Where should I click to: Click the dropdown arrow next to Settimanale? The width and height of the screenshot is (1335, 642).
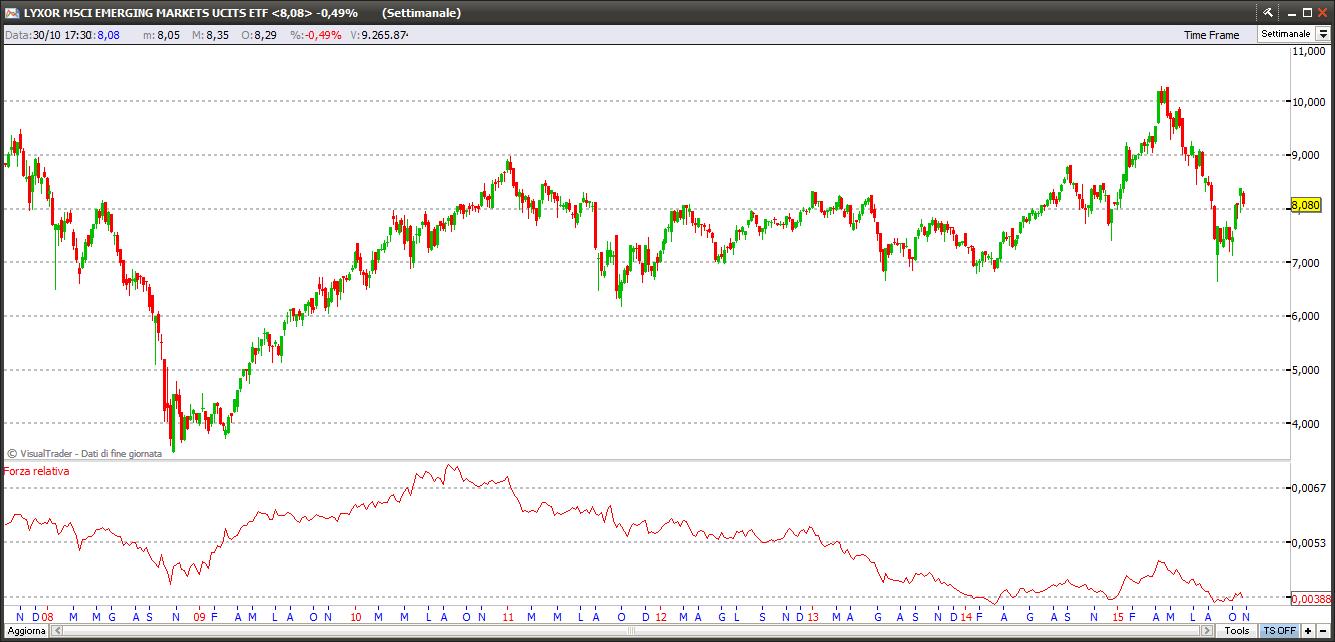[x=1322, y=34]
